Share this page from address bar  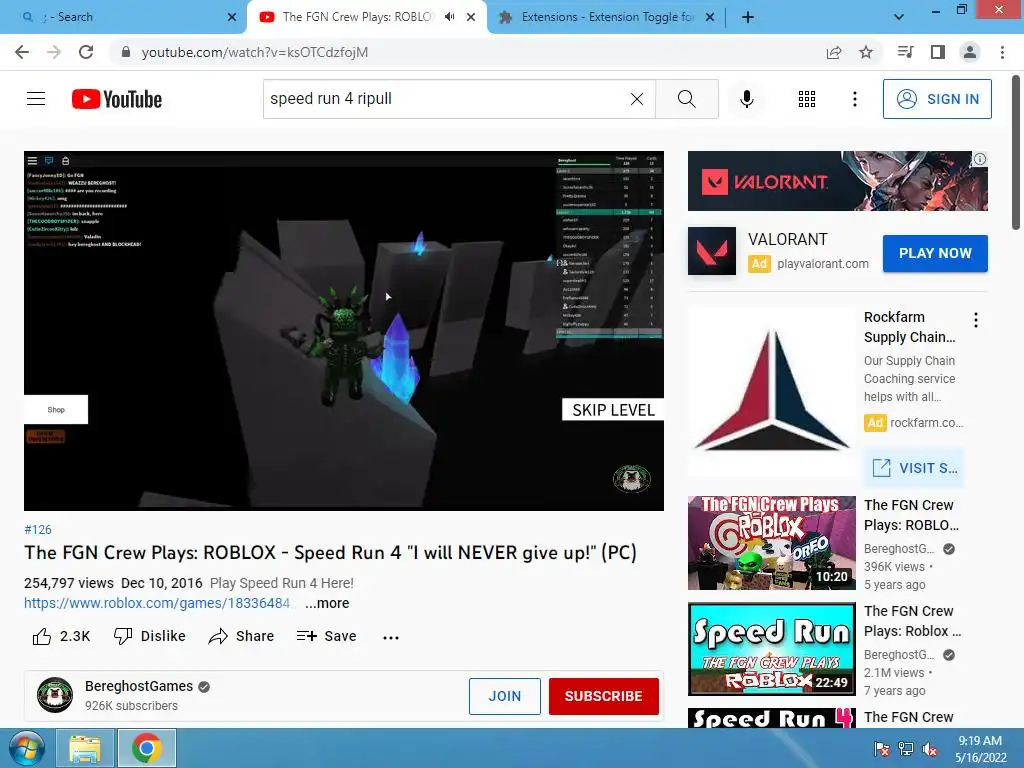[x=834, y=52]
